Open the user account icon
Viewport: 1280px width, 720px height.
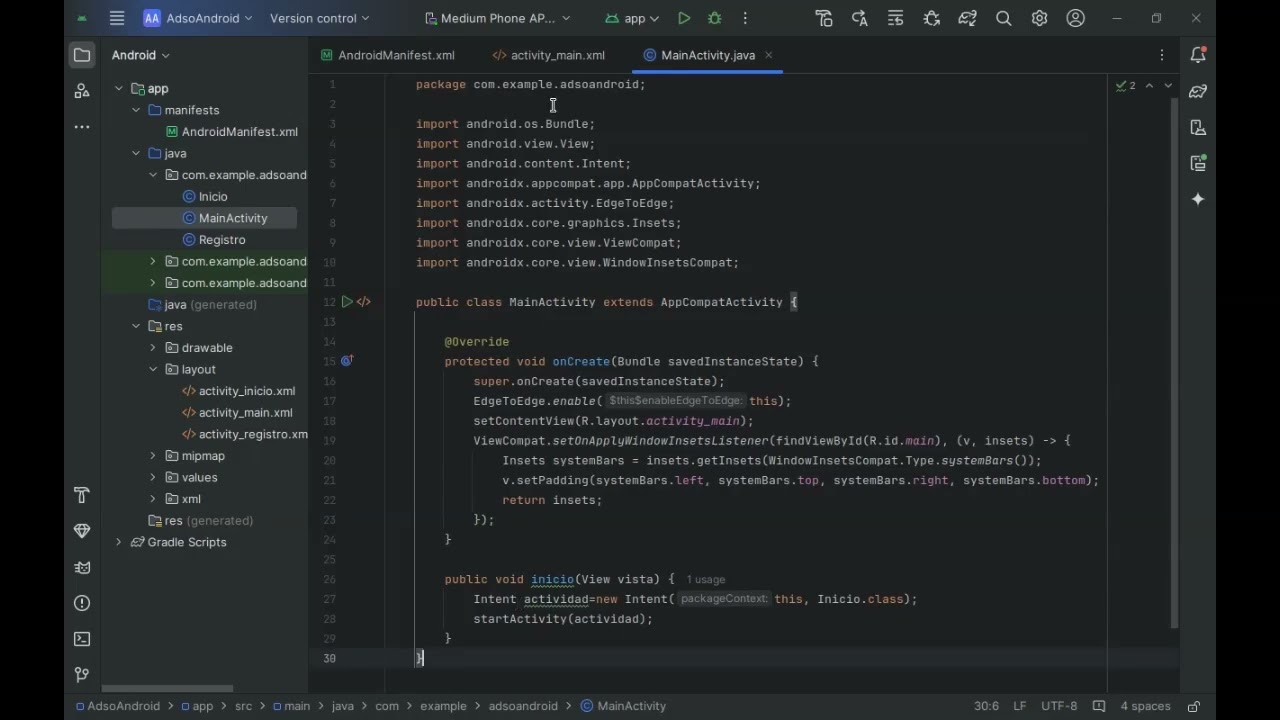click(x=1076, y=18)
